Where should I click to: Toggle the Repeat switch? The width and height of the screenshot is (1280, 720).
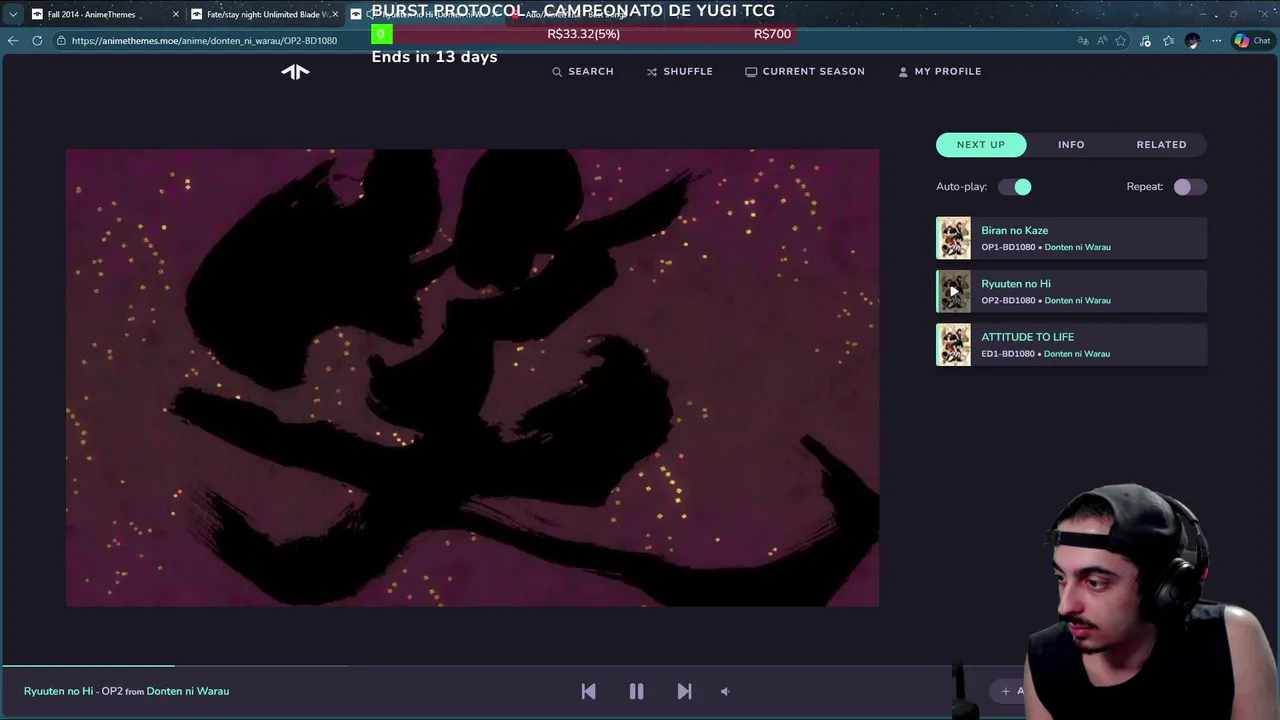tap(1190, 187)
